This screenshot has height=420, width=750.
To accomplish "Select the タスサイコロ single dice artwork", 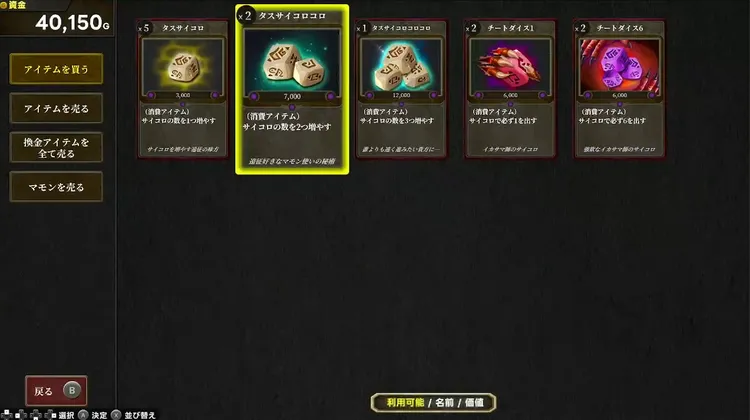I will [x=183, y=65].
